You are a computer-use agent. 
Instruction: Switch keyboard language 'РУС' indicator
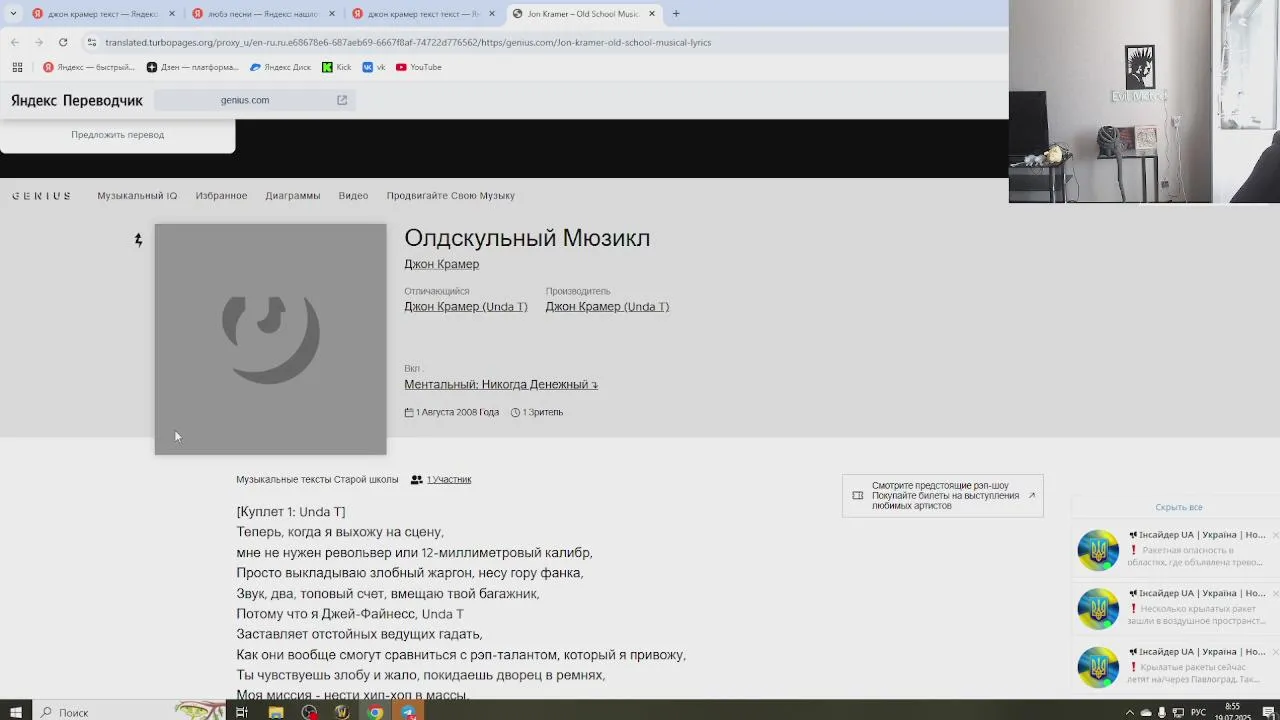[1198, 712]
